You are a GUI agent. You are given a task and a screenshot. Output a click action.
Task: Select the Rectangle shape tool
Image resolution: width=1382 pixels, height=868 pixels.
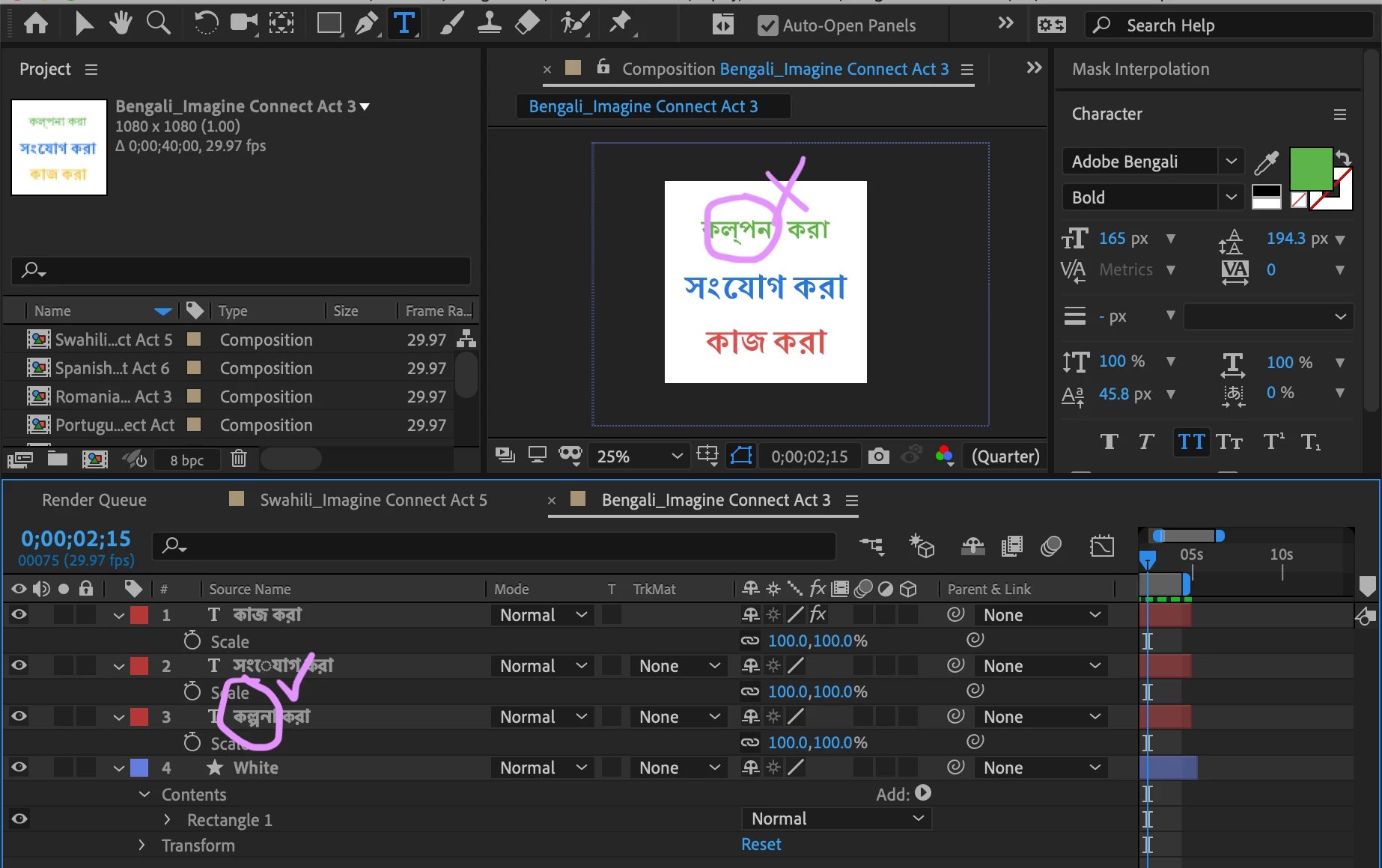[x=329, y=24]
